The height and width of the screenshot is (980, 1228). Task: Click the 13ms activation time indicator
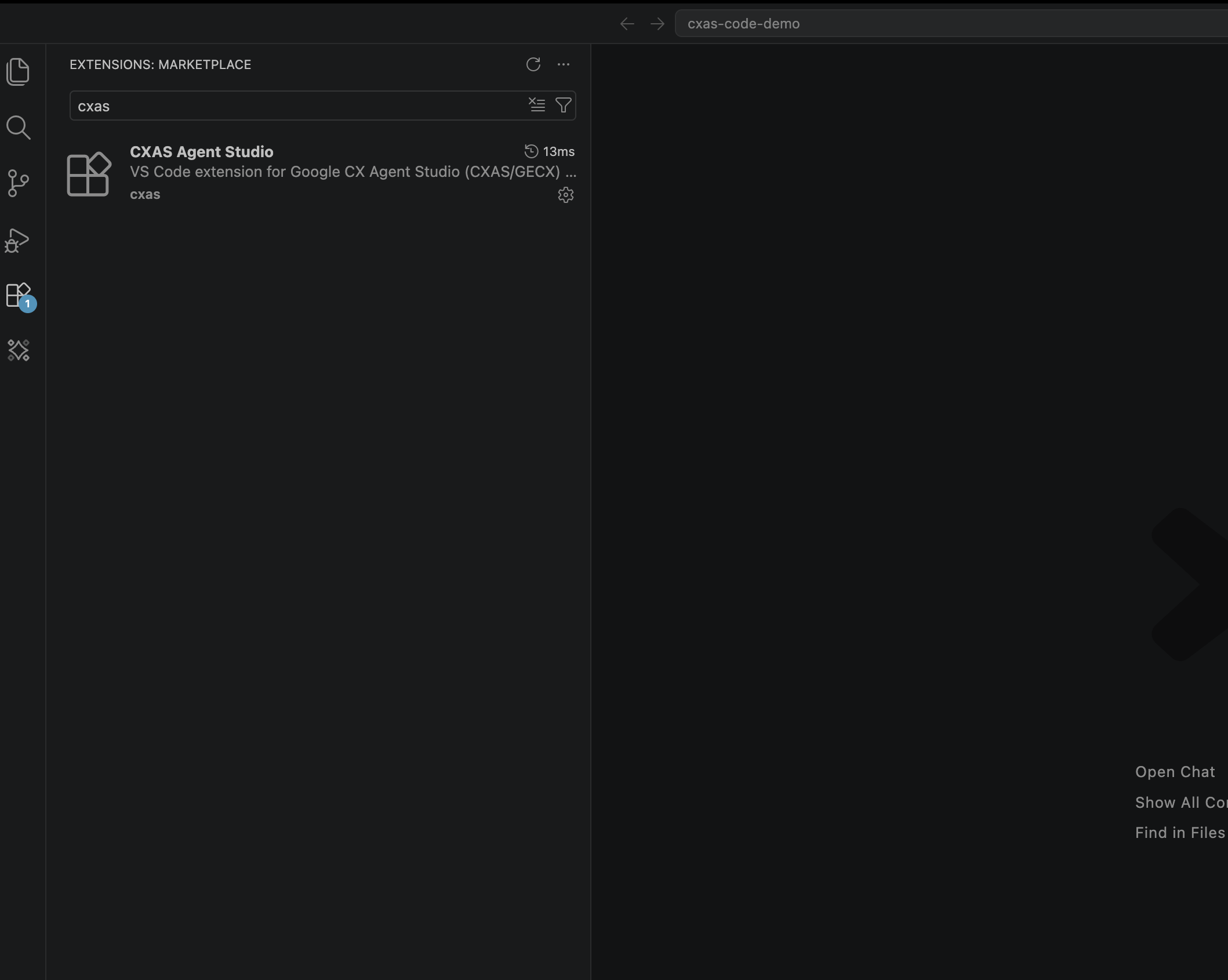(550, 151)
